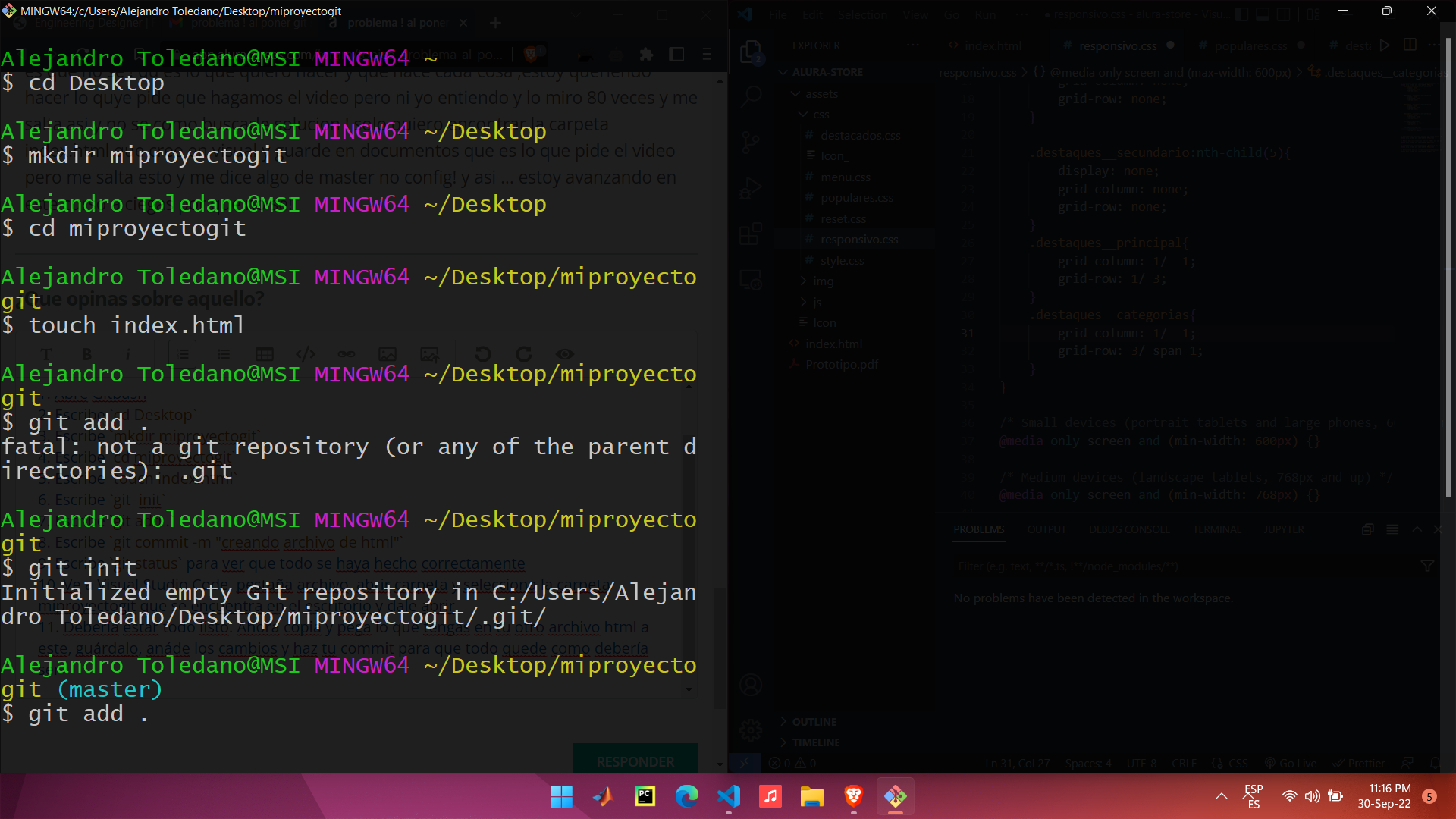Click filter funnel icon in Problems panel
The image size is (1456, 819).
(1427, 566)
